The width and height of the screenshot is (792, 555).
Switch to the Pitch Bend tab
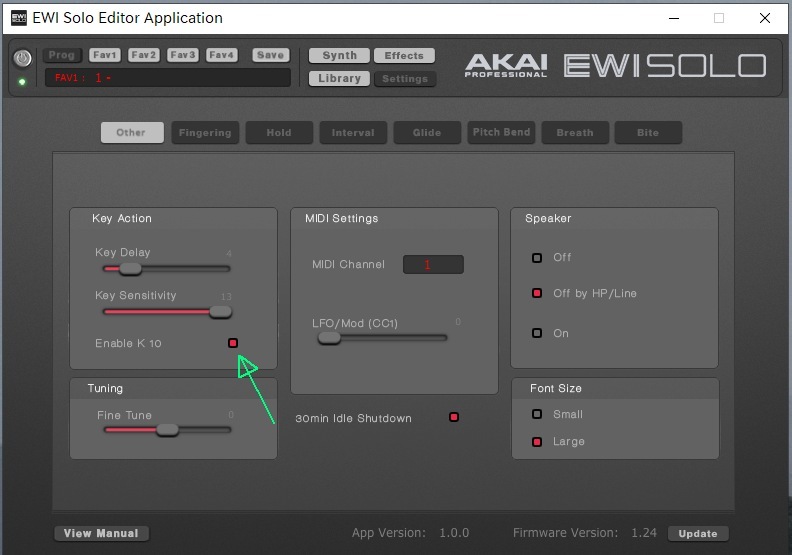point(501,132)
